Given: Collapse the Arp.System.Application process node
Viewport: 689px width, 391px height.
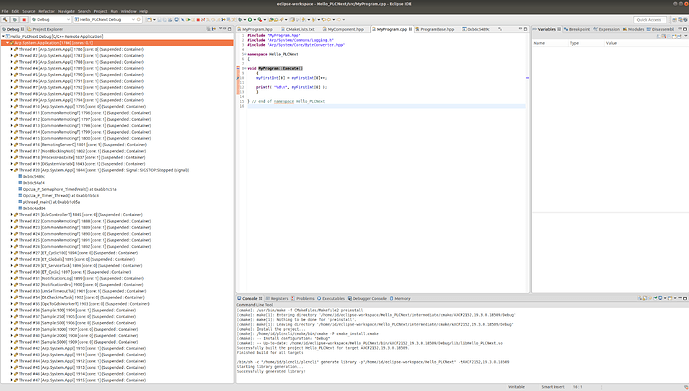Looking at the screenshot, I should point(7,43).
